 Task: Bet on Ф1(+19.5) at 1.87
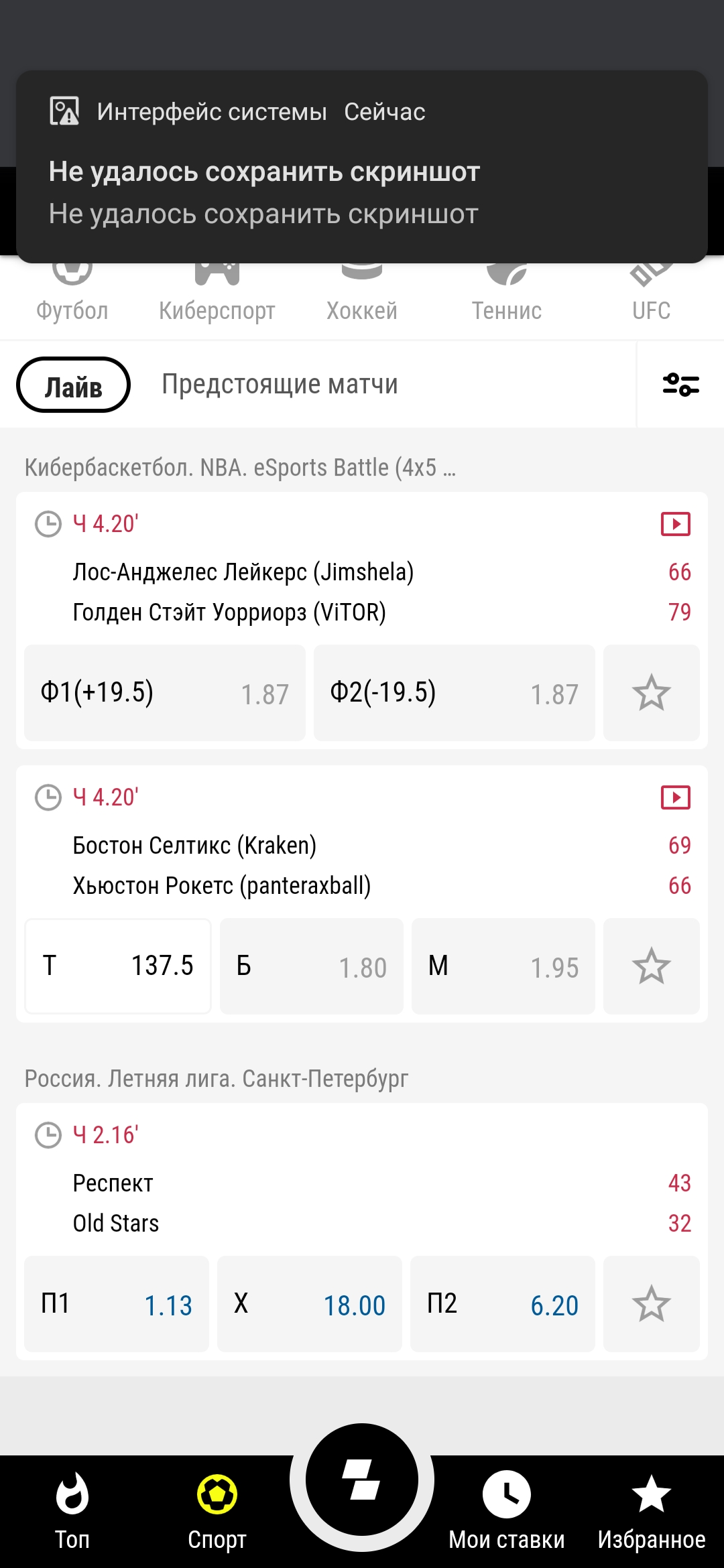pyautogui.click(x=165, y=693)
